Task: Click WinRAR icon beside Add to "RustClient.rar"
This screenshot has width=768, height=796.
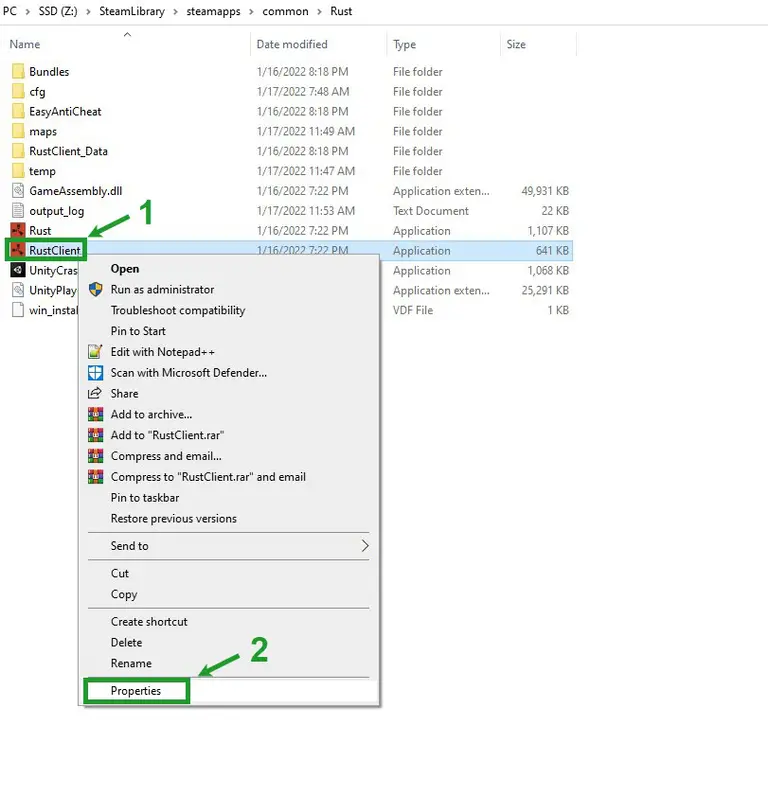Action: pos(95,435)
